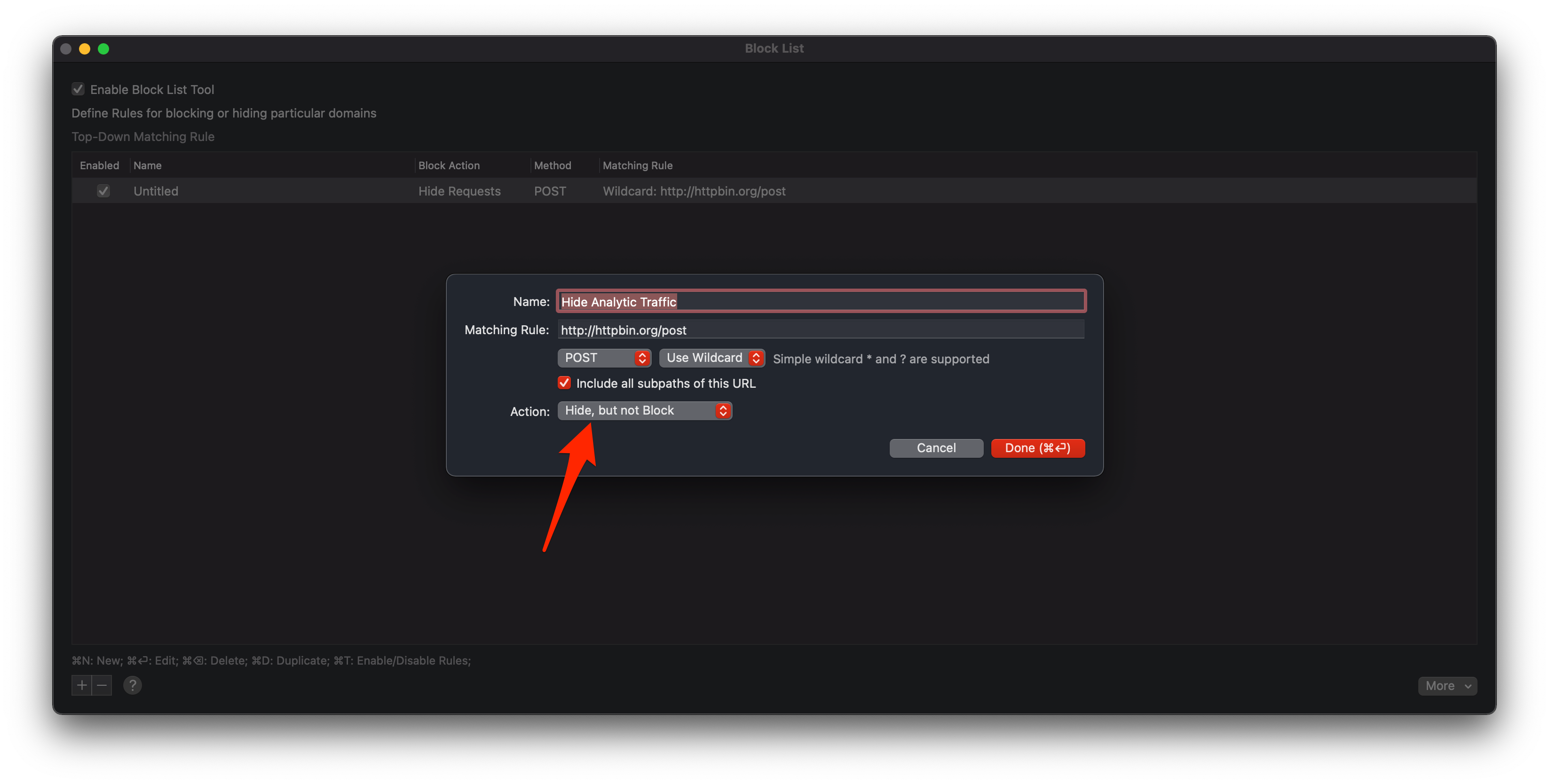Screen dimensions: 1549x784
Task: Click stepper arrows on POST popup
Action: click(x=641, y=358)
